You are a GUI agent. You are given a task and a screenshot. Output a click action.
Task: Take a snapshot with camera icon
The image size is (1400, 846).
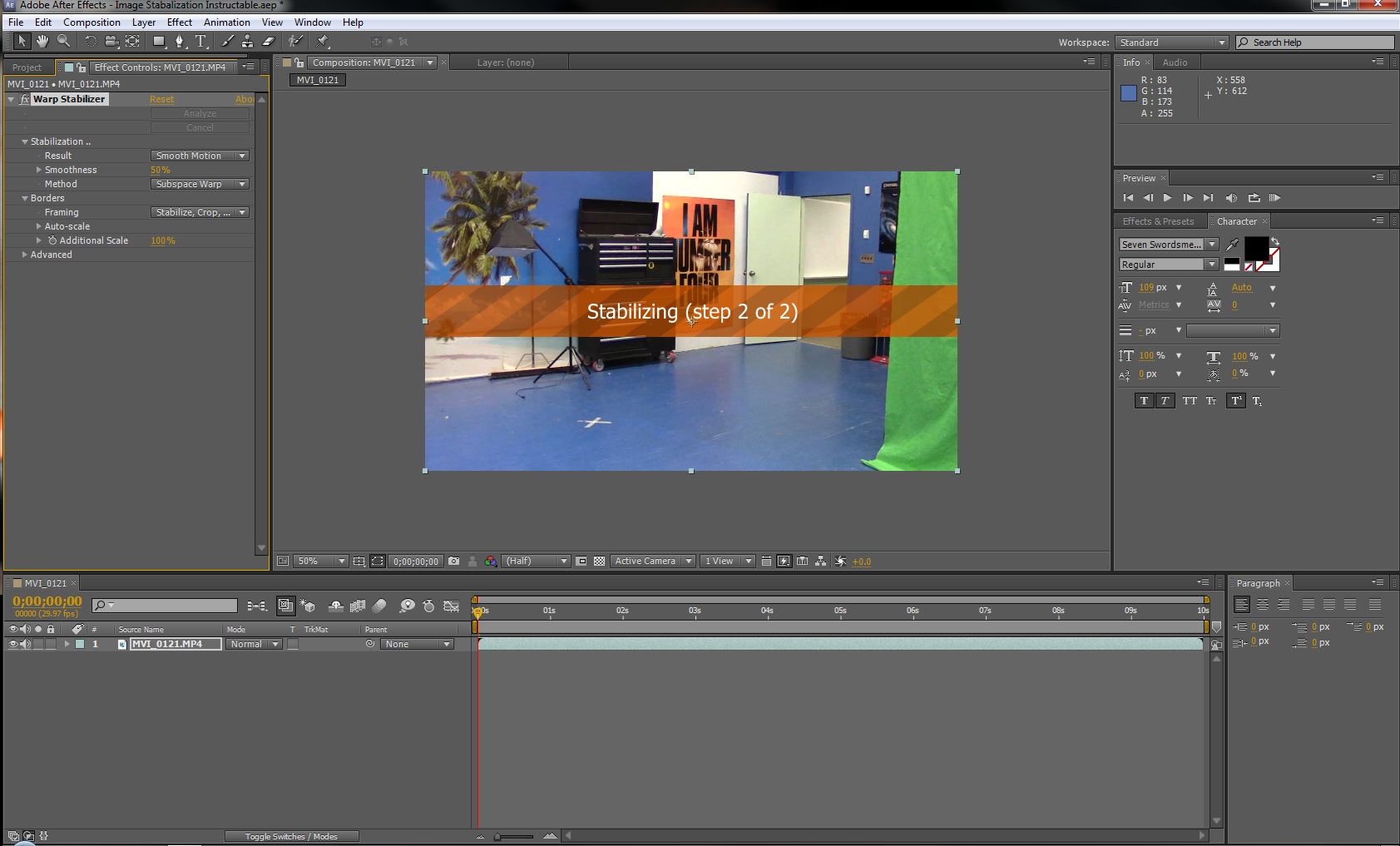453,562
